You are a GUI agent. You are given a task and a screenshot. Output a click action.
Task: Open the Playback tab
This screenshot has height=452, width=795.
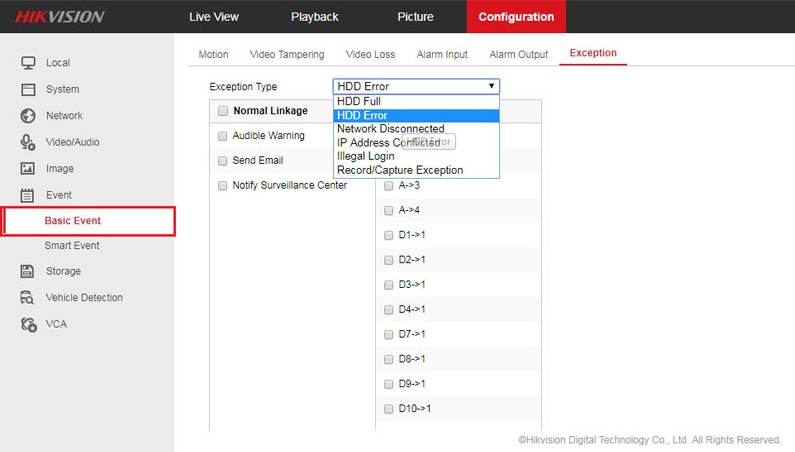[314, 17]
